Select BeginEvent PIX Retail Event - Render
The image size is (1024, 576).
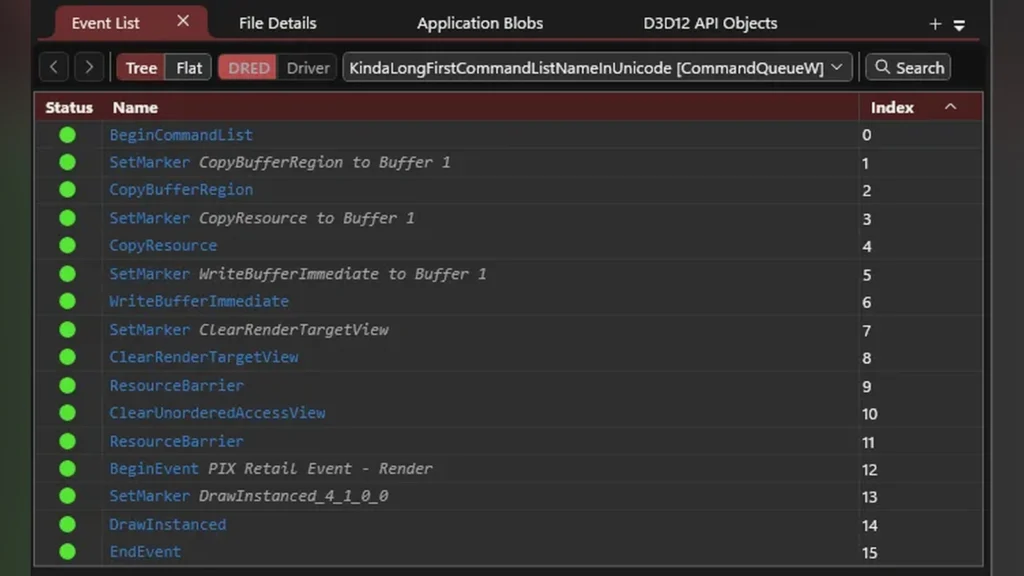point(509,469)
